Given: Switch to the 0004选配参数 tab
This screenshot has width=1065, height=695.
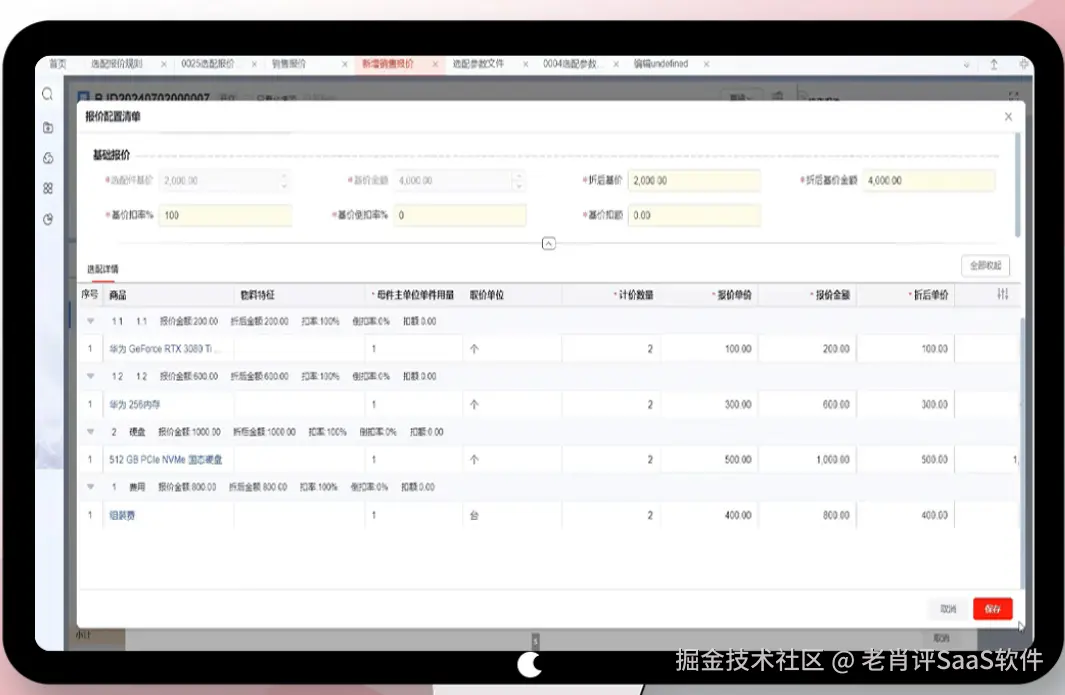Looking at the screenshot, I should pyautogui.click(x=569, y=64).
